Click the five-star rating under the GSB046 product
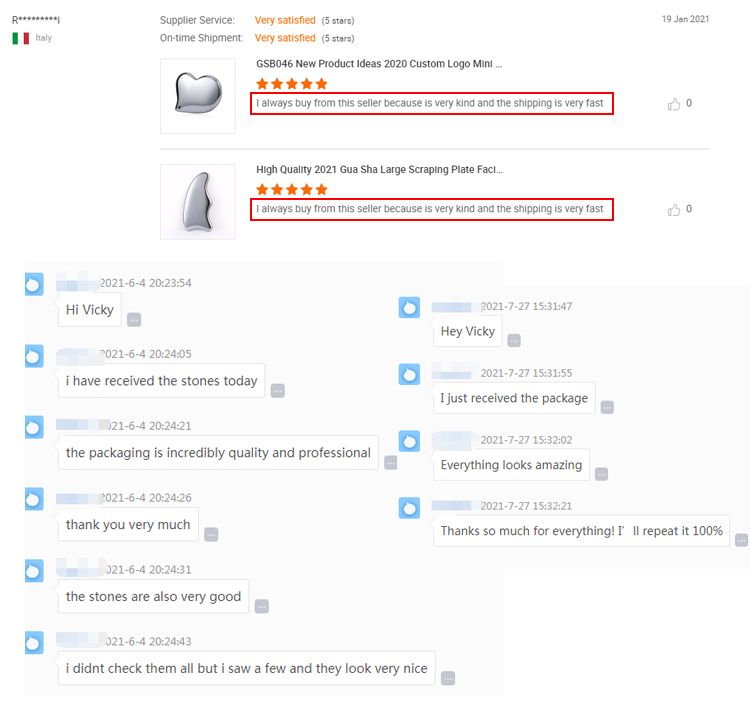The image size is (750, 710). (292, 84)
